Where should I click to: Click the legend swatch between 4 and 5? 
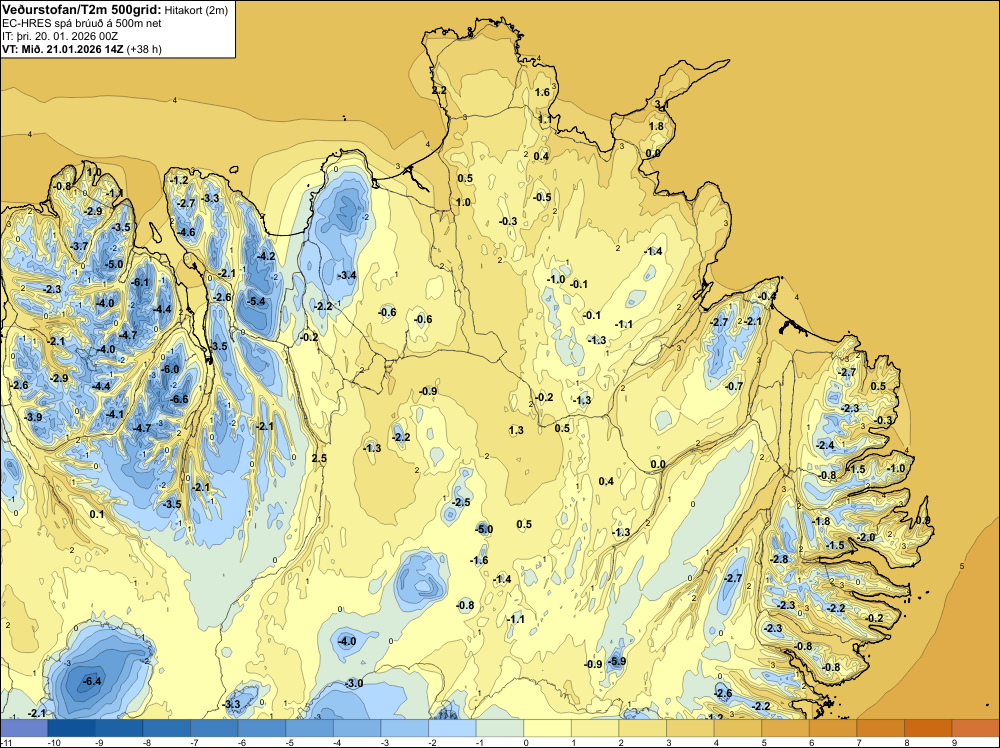(x=738, y=728)
